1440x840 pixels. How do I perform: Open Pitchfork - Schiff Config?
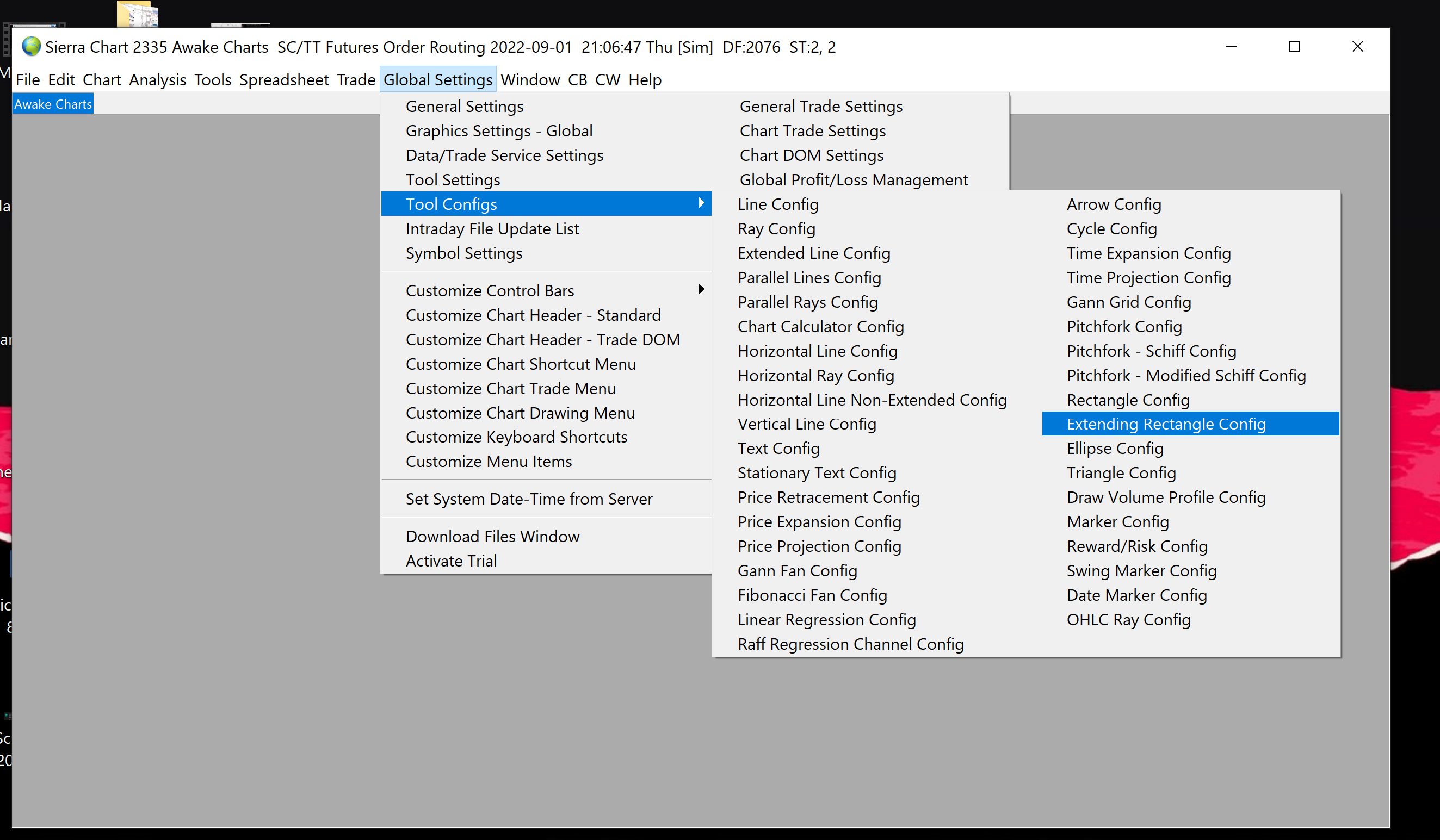click(x=1151, y=351)
